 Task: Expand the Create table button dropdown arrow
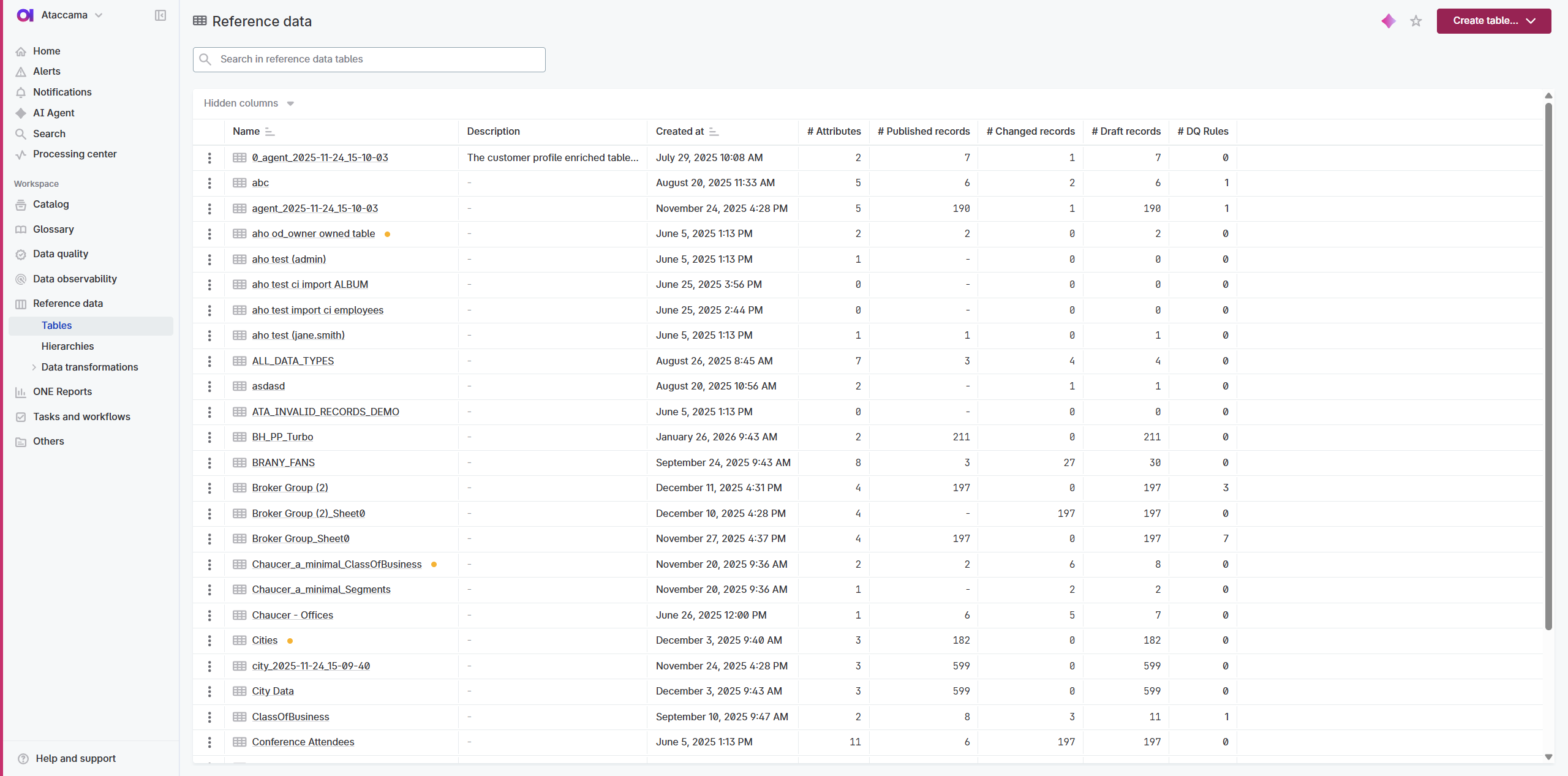coord(1532,20)
